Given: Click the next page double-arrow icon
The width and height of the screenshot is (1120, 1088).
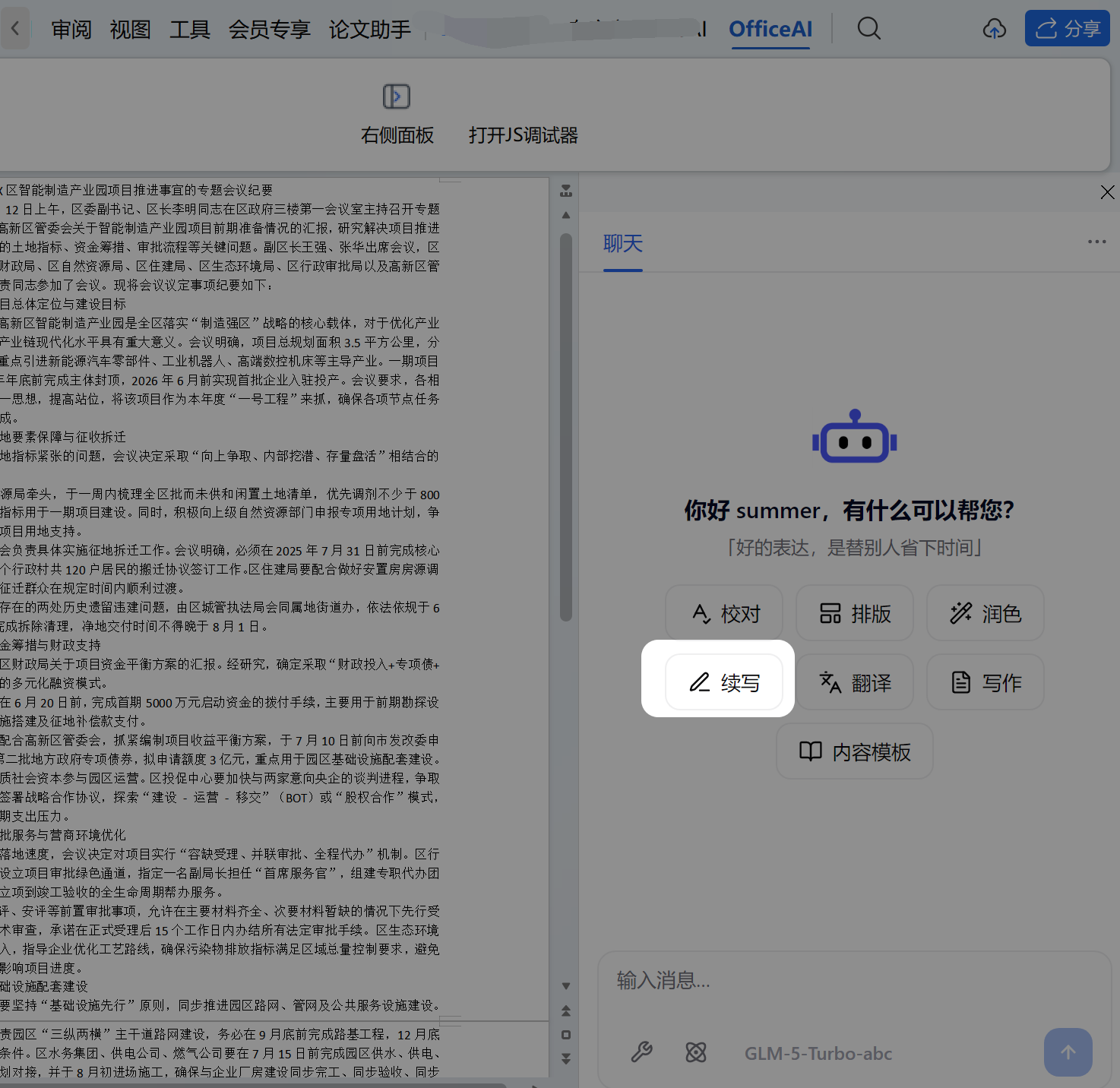Looking at the screenshot, I should point(566,1058).
